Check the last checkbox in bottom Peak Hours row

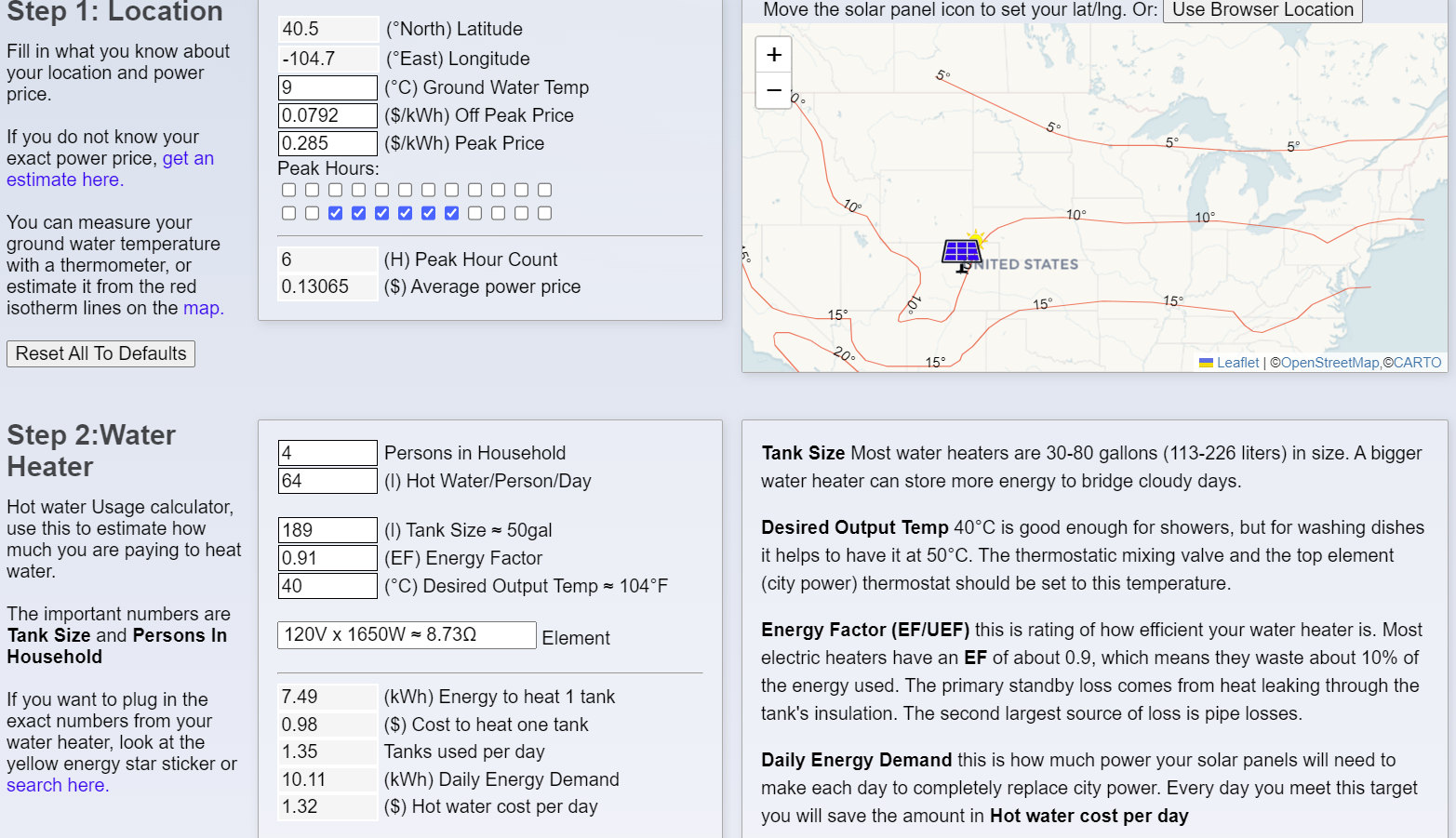tap(544, 213)
